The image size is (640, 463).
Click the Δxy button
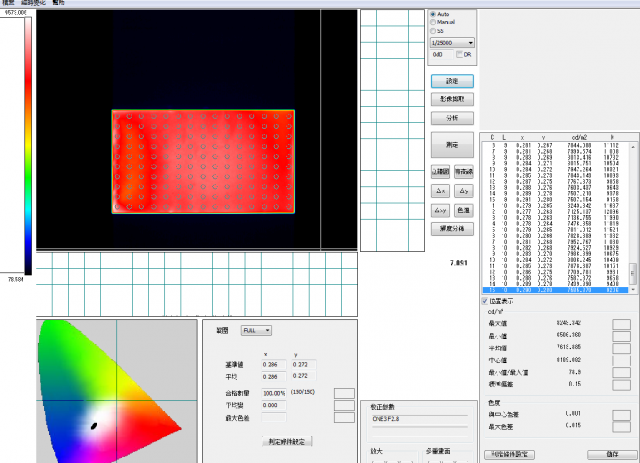(441, 210)
